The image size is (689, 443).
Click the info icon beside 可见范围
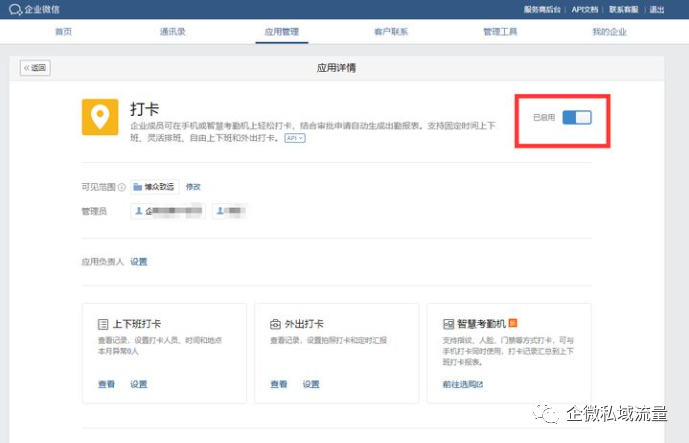(122, 187)
